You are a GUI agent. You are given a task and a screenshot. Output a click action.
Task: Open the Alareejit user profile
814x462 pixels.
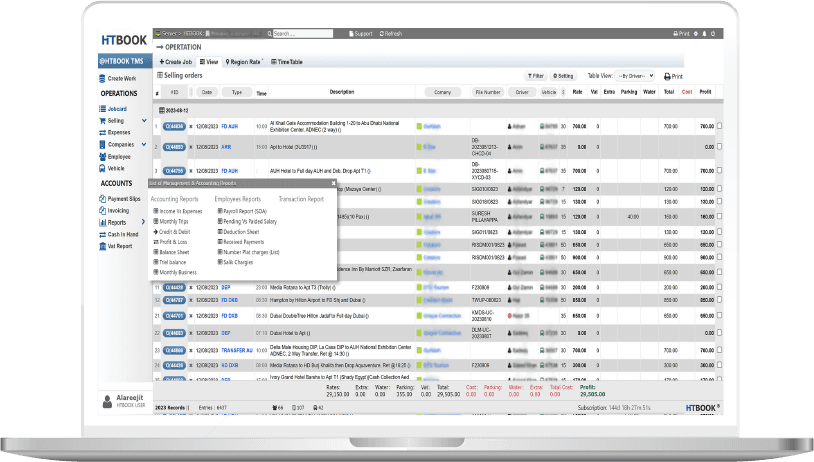coord(125,401)
